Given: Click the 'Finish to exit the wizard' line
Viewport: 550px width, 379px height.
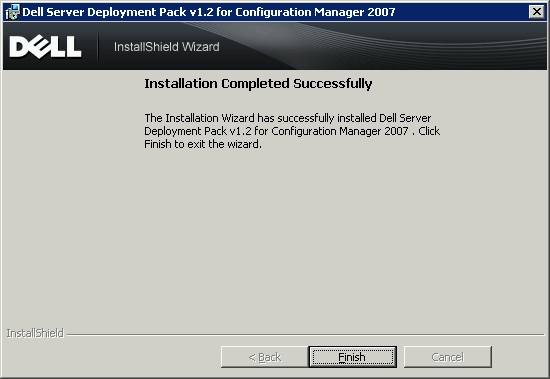Looking at the screenshot, I should pos(203,144).
